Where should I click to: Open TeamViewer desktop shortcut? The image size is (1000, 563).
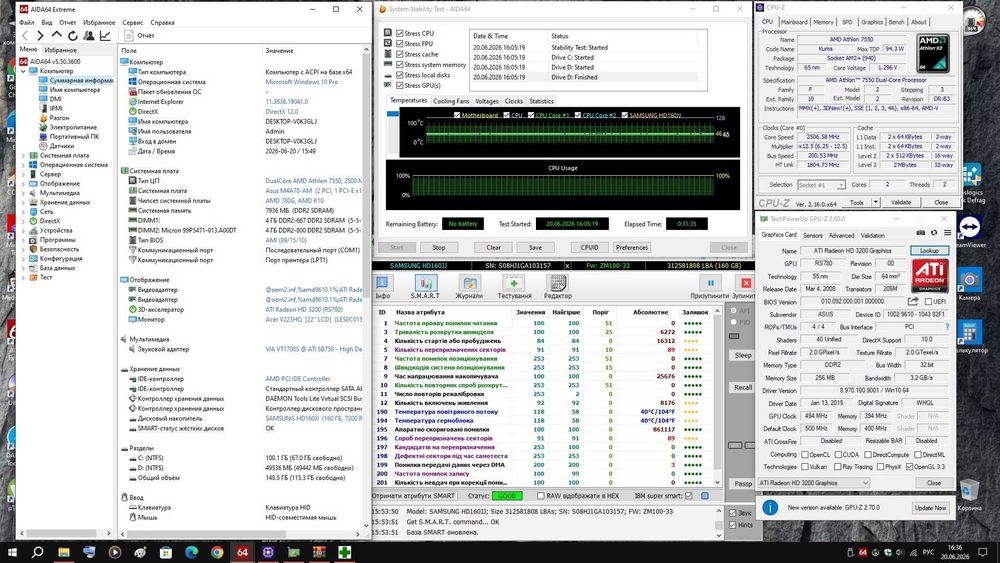969,232
